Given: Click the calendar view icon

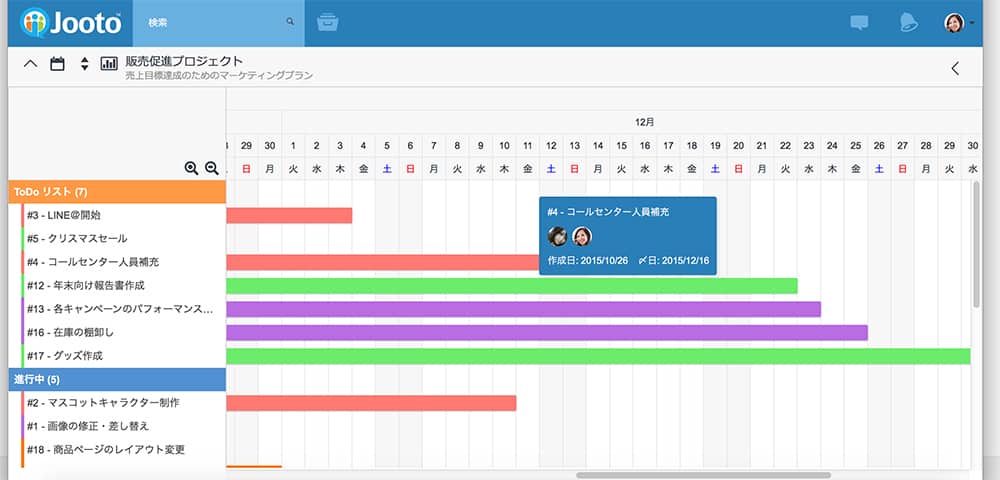Looking at the screenshot, I should coord(58,64).
